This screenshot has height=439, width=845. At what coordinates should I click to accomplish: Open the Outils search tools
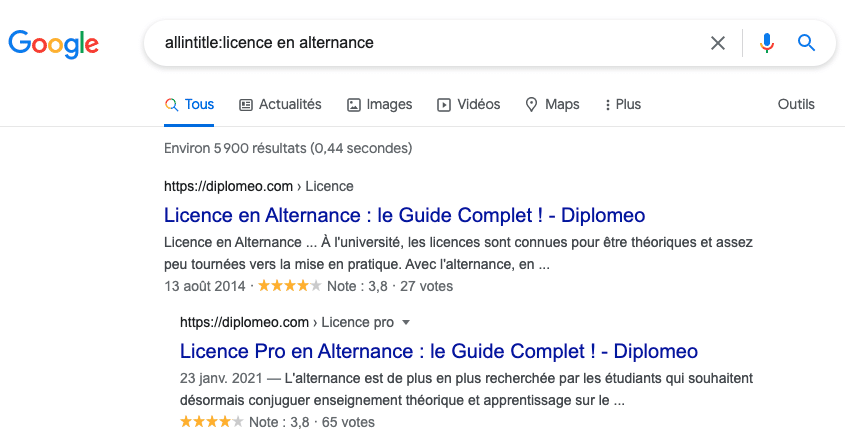[x=796, y=104]
